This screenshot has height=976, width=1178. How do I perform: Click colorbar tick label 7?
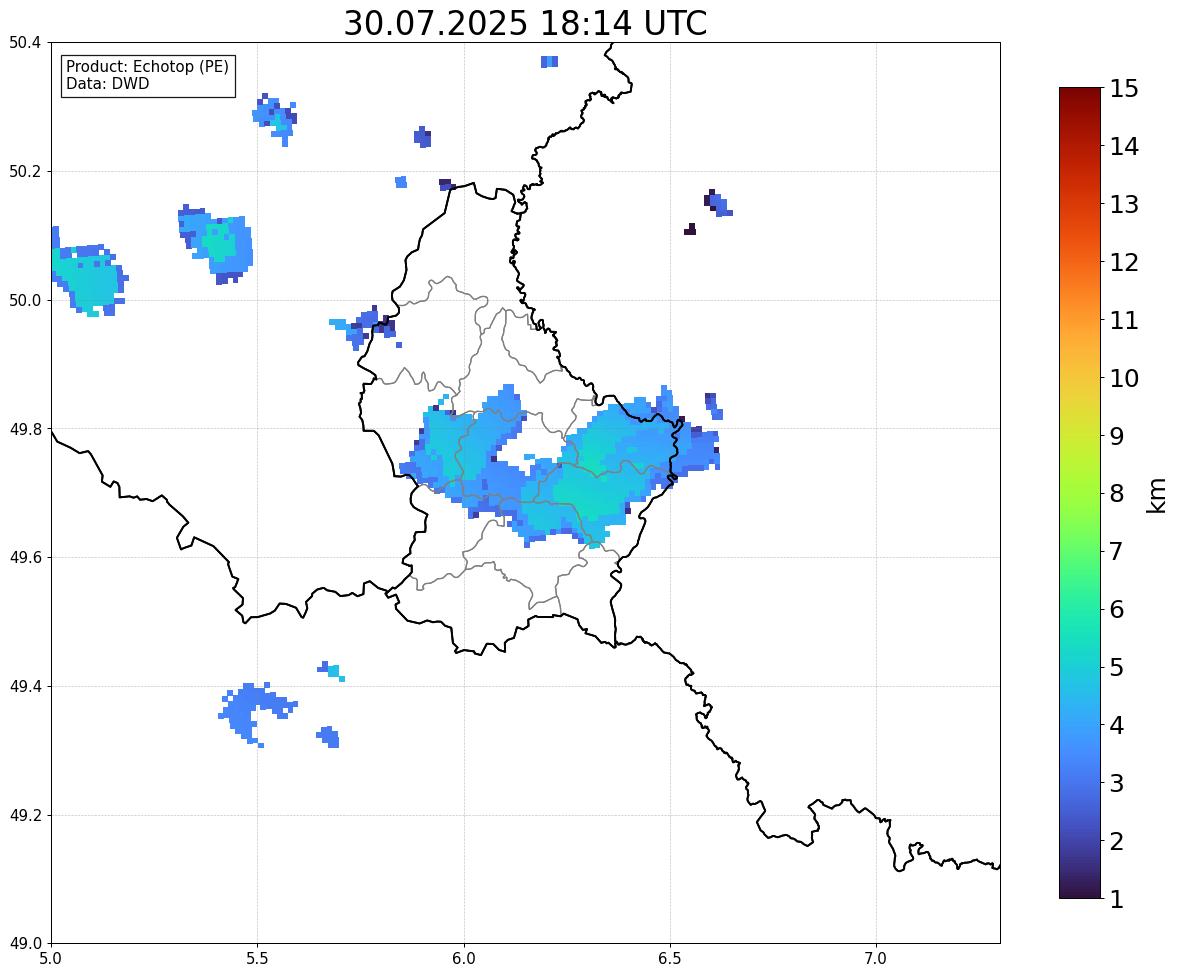(1117, 551)
